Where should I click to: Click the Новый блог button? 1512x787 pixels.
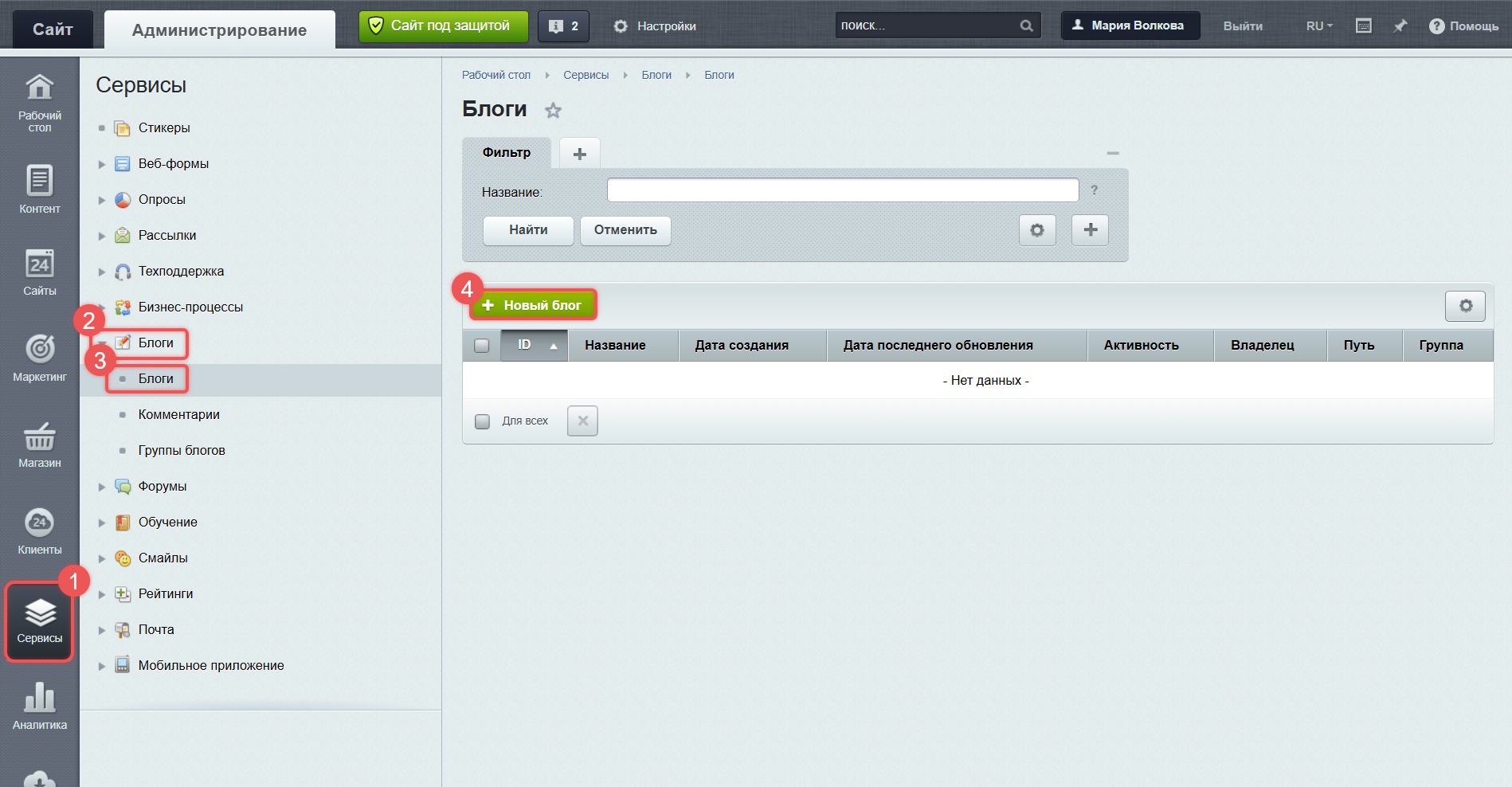point(533,305)
